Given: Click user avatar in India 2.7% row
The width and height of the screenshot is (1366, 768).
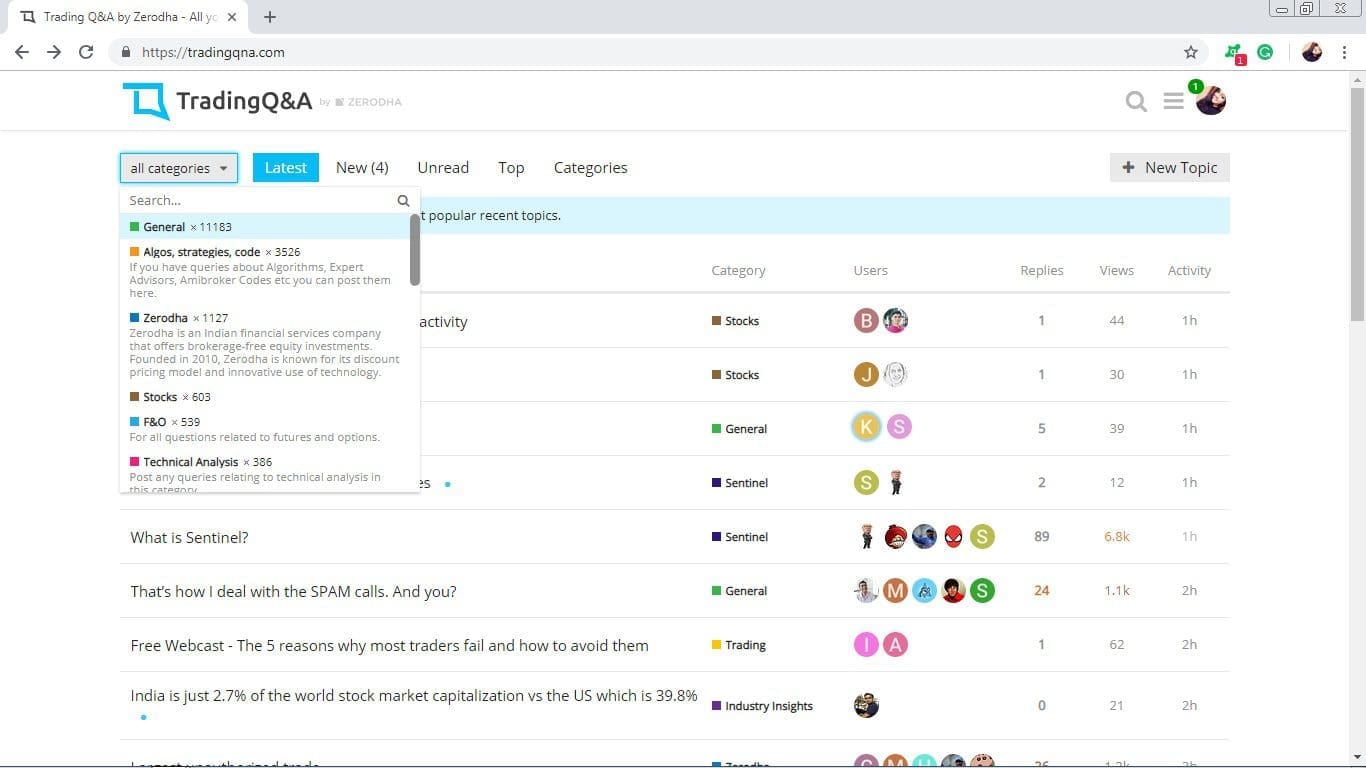Looking at the screenshot, I should tap(866, 705).
